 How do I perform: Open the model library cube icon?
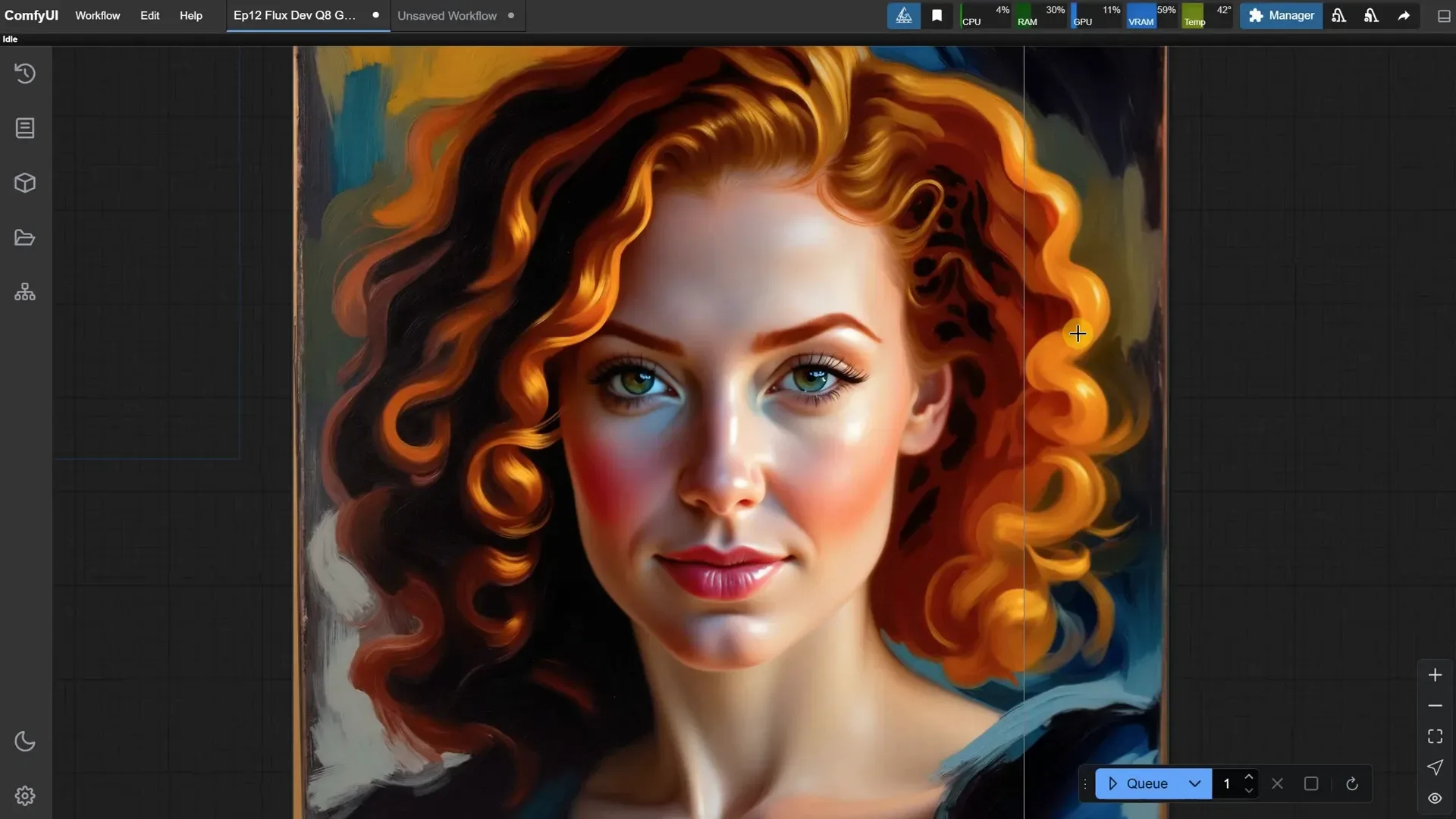(x=25, y=183)
